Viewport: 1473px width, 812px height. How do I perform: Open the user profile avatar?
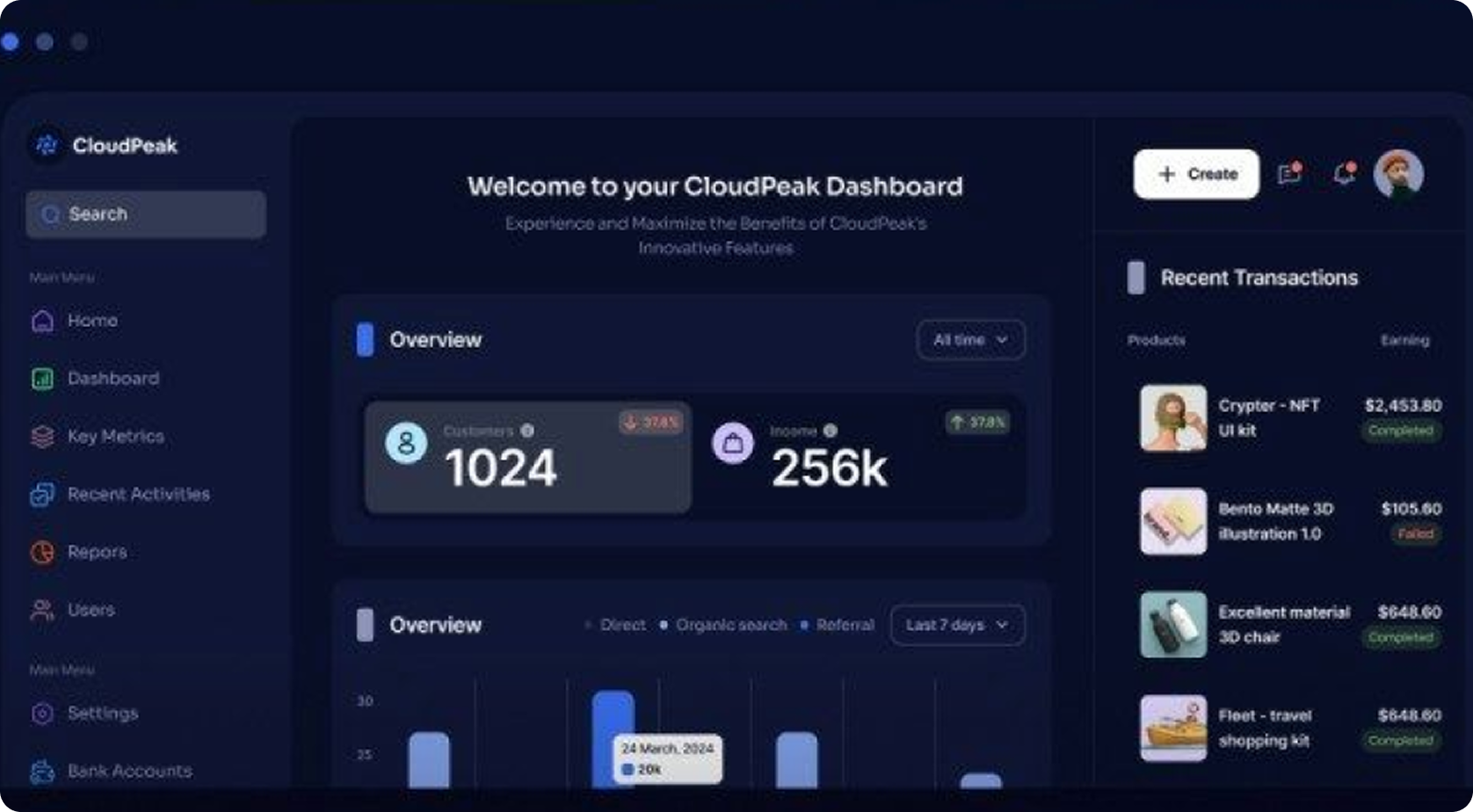point(1398,174)
